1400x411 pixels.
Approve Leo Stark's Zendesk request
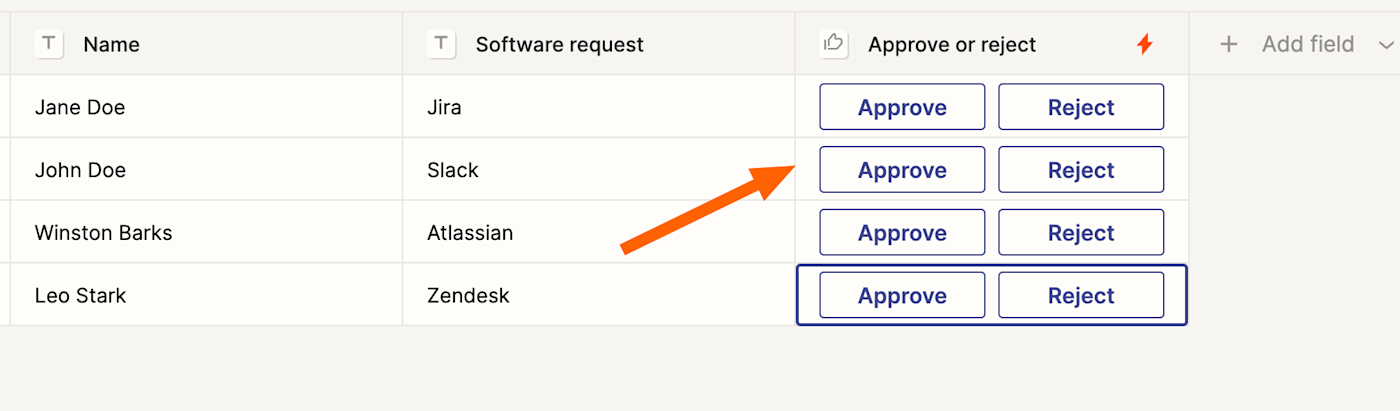[902, 296]
